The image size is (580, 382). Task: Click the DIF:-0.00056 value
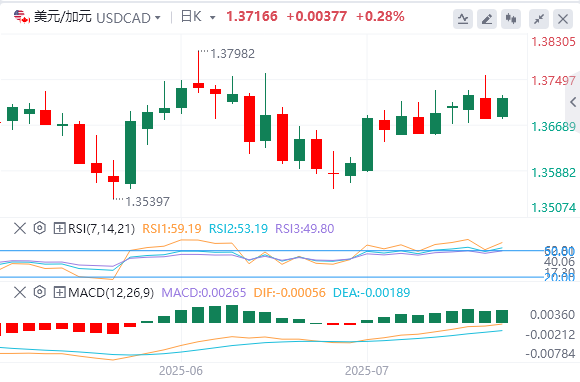pyautogui.click(x=290, y=293)
